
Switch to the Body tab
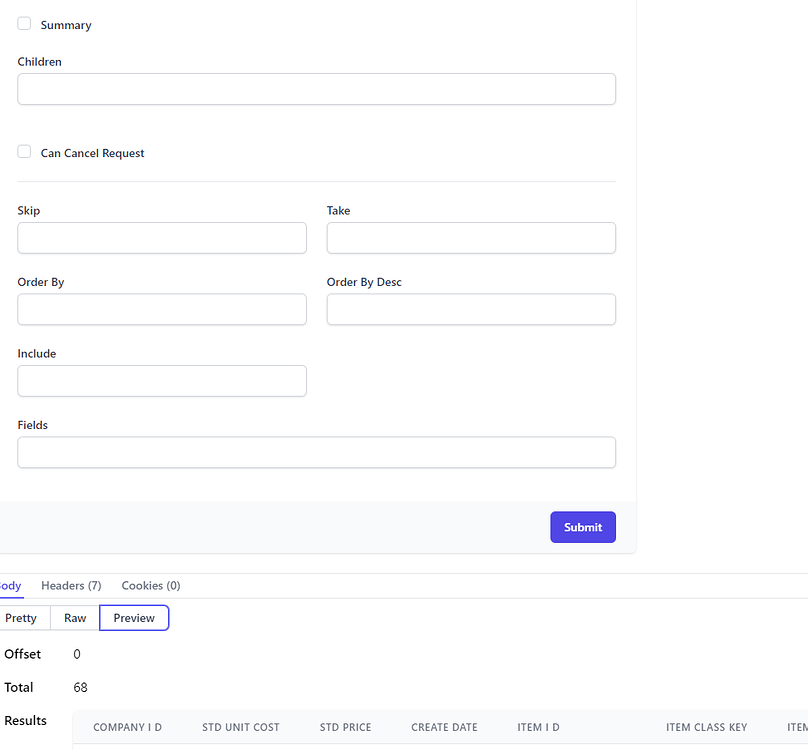pyautogui.click(x=10, y=586)
